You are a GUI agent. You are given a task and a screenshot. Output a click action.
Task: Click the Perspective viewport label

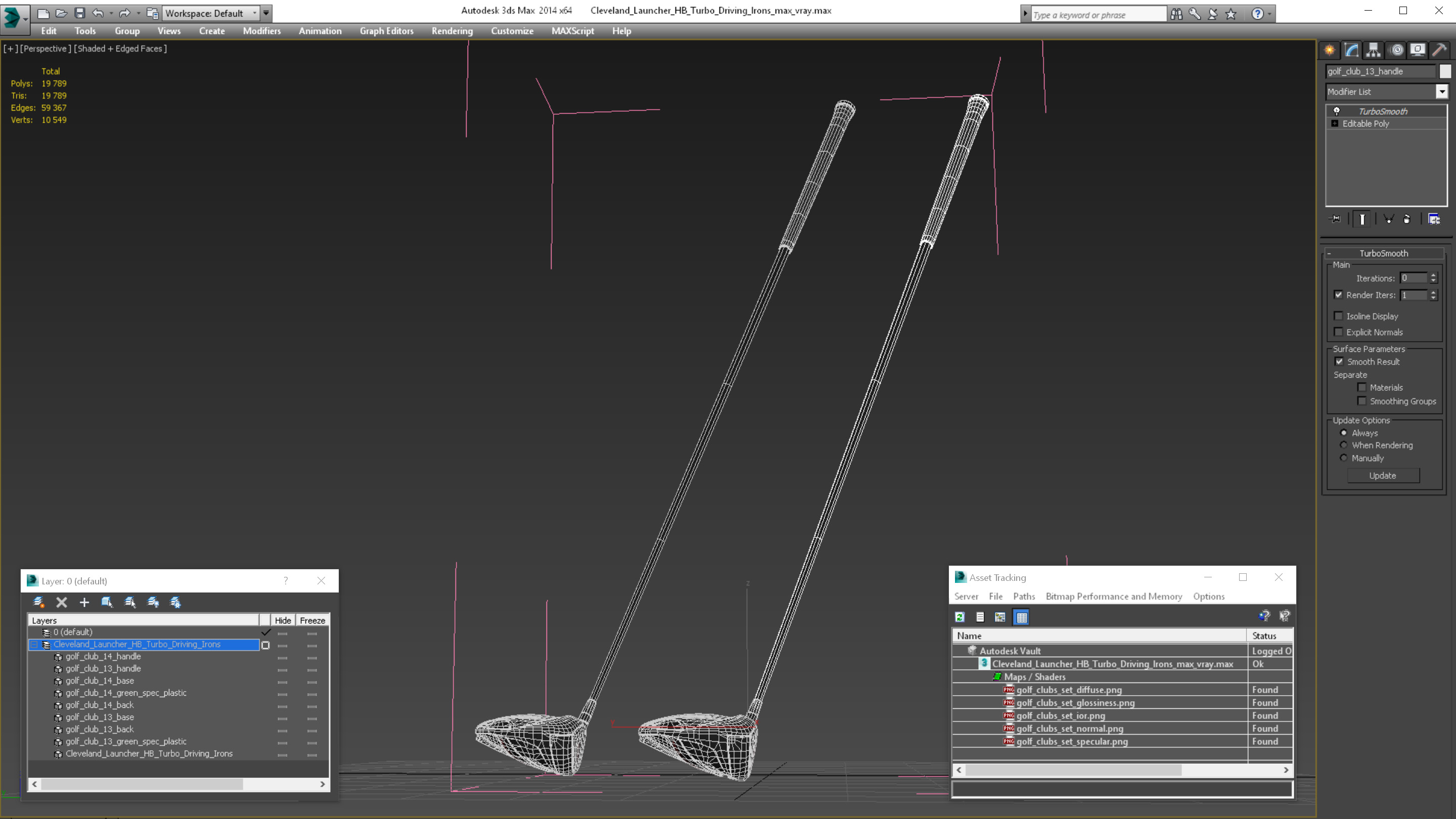(45, 49)
